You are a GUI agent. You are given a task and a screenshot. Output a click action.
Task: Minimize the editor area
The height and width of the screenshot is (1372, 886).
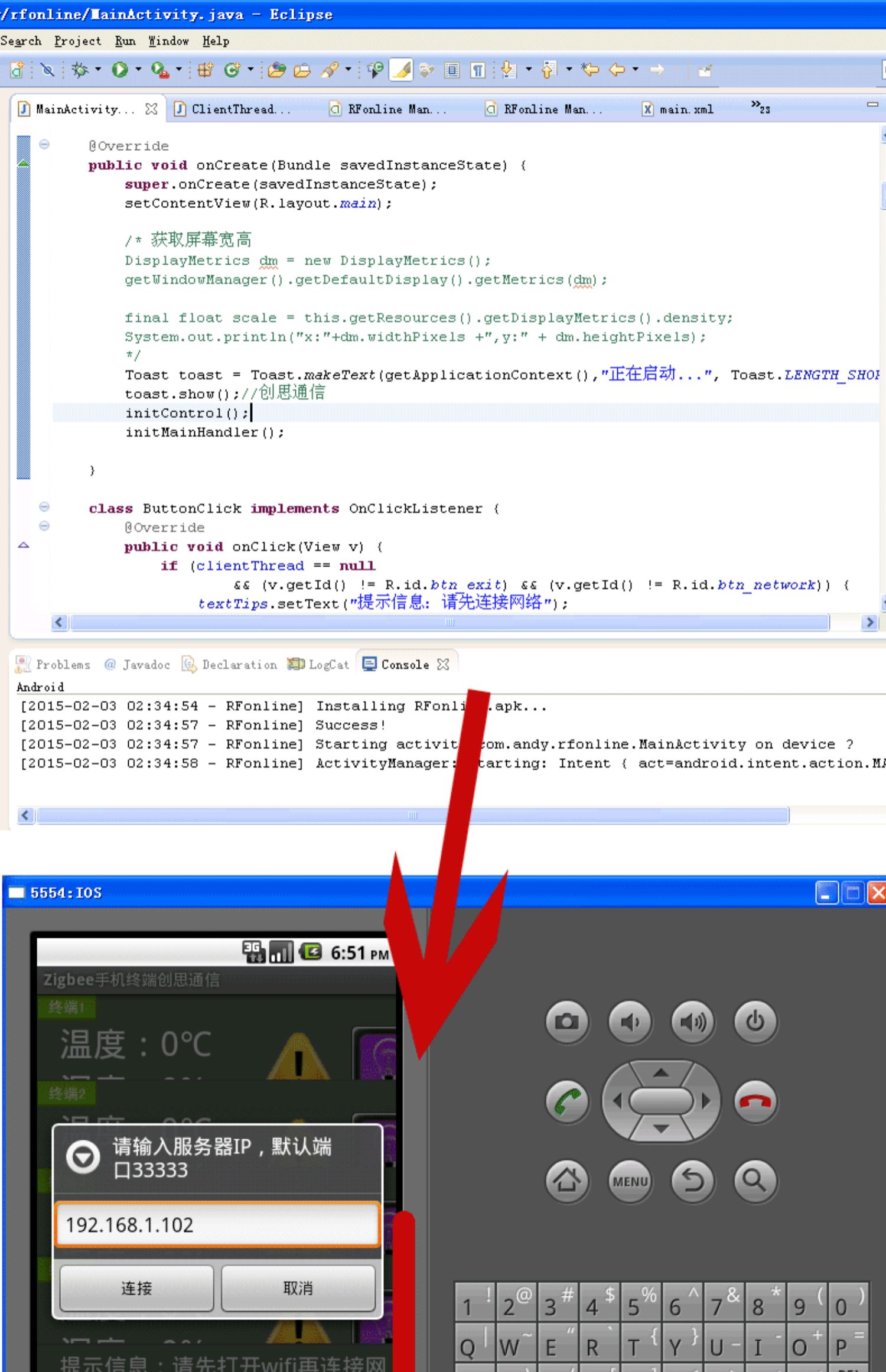click(872, 104)
